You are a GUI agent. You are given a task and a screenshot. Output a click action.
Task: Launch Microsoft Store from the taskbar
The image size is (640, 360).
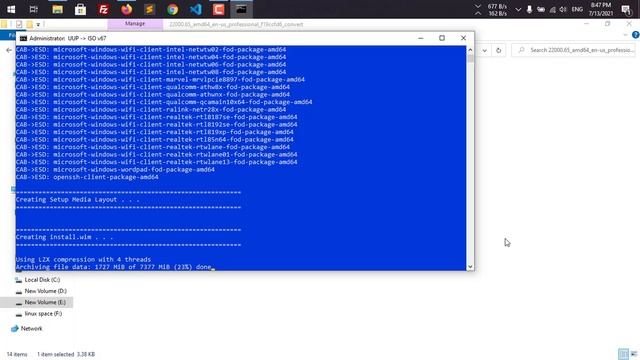[x=80, y=9]
